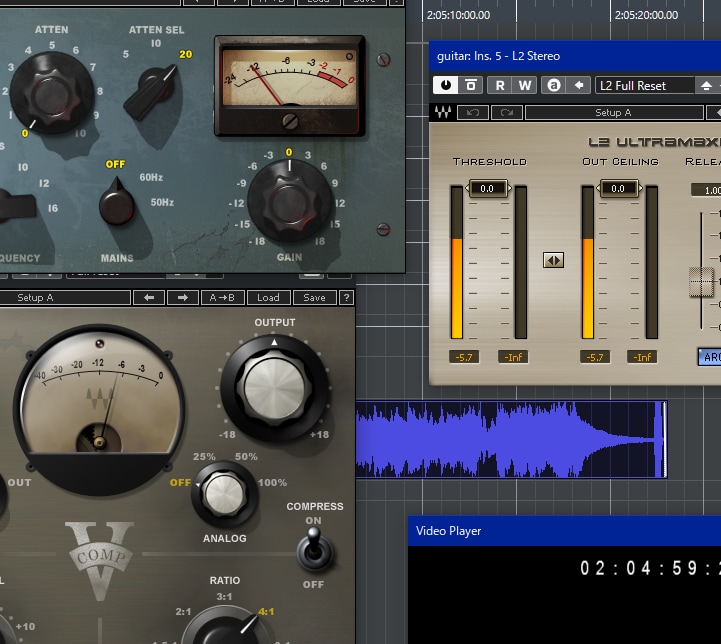Click the Threshold left peak value -5.7
721x644 pixels.
464,357
